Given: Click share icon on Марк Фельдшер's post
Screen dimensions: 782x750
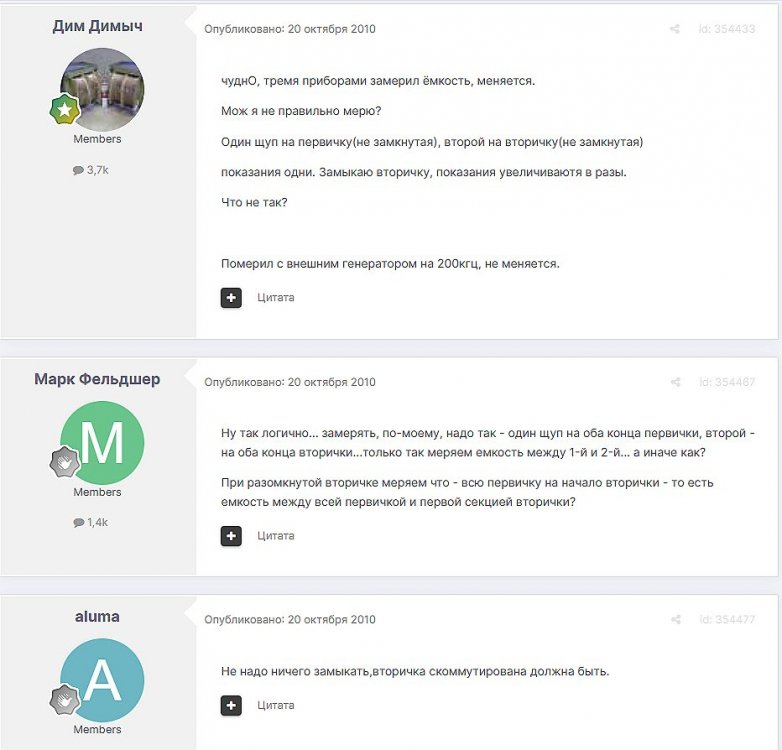Looking at the screenshot, I should point(675,382).
